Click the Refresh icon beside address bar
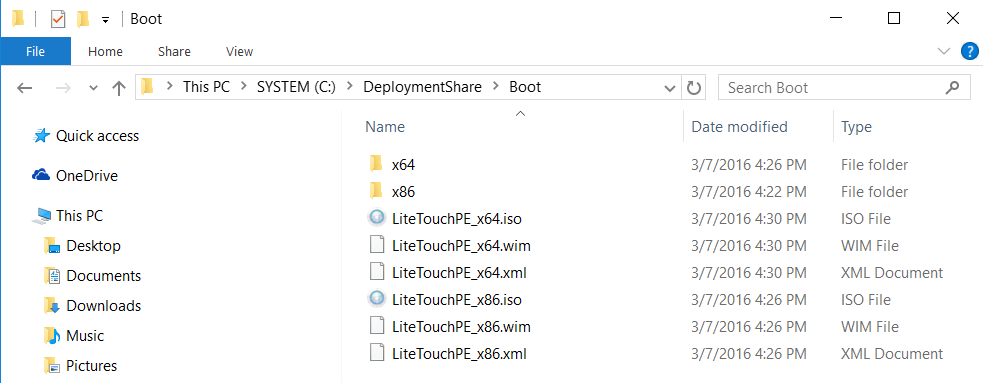 pyautogui.click(x=693, y=88)
